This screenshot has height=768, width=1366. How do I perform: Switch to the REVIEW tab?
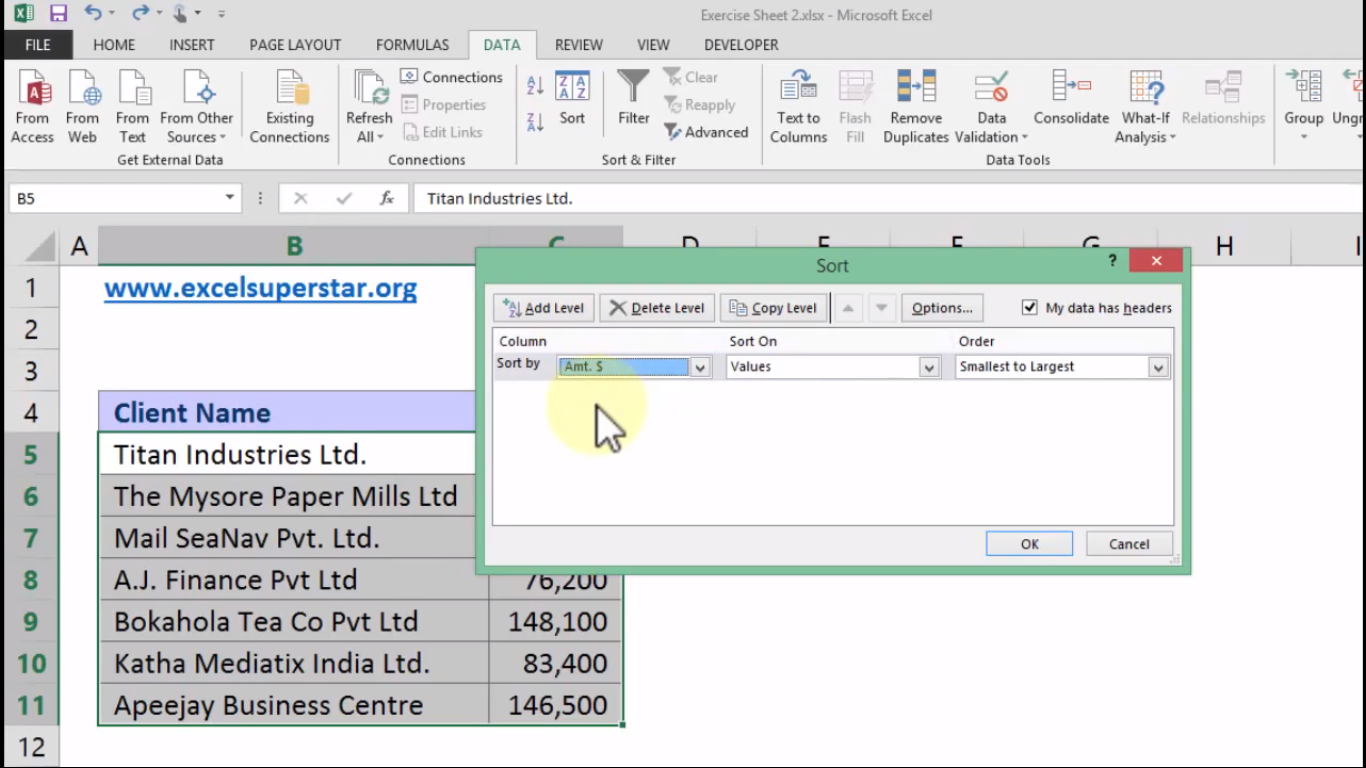[579, 45]
